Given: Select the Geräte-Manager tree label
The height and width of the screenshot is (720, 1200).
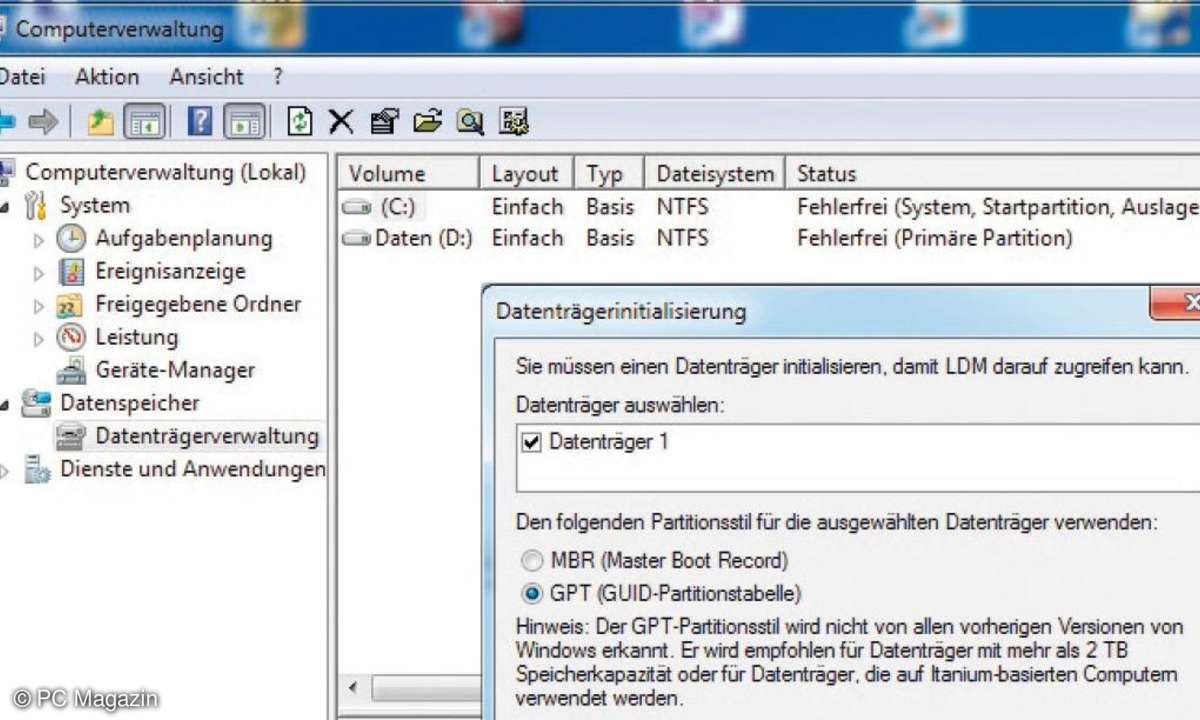Looking at the screenshot, I should click(175, 370).
